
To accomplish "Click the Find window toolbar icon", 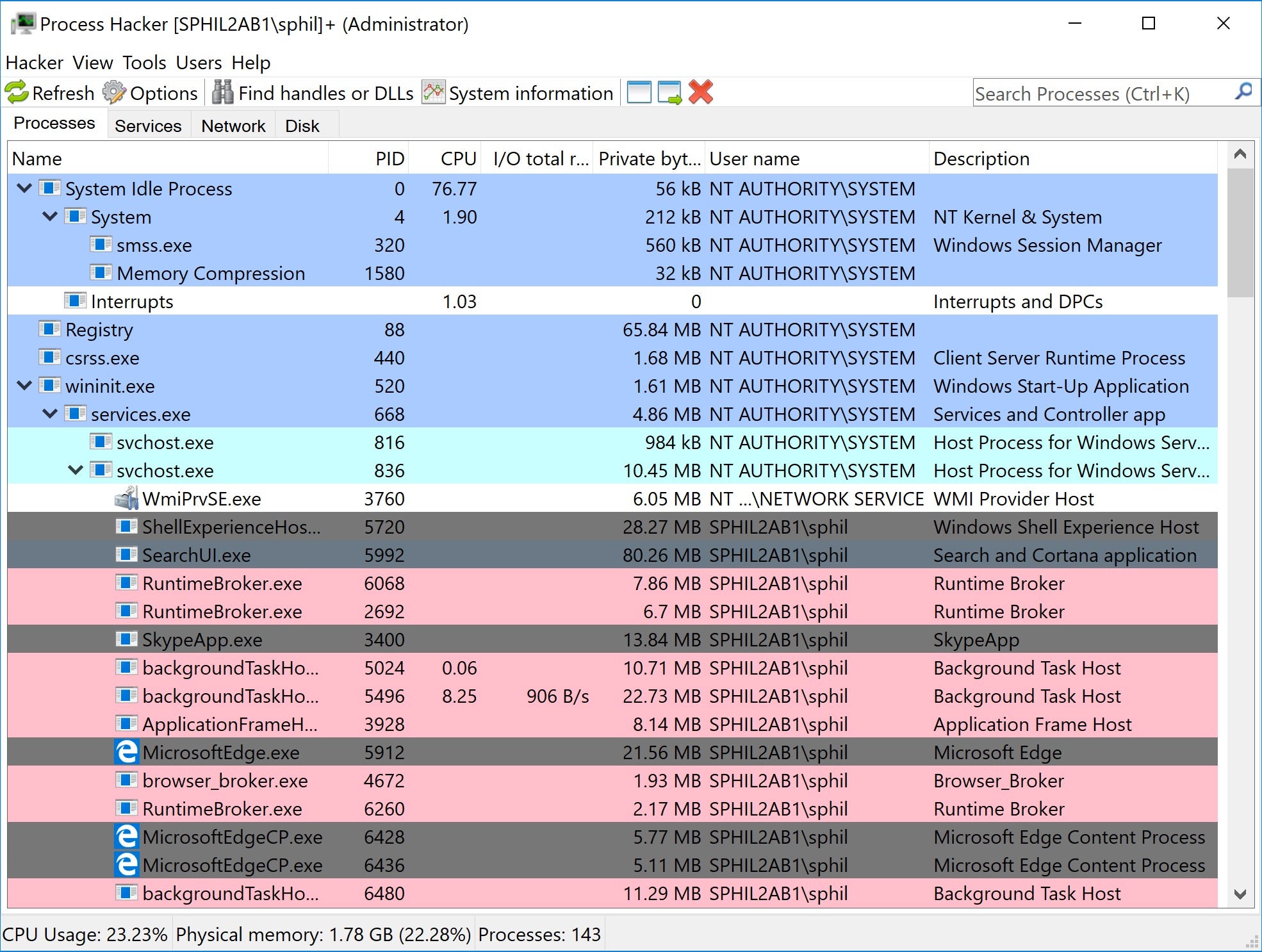I will point(639,93).
